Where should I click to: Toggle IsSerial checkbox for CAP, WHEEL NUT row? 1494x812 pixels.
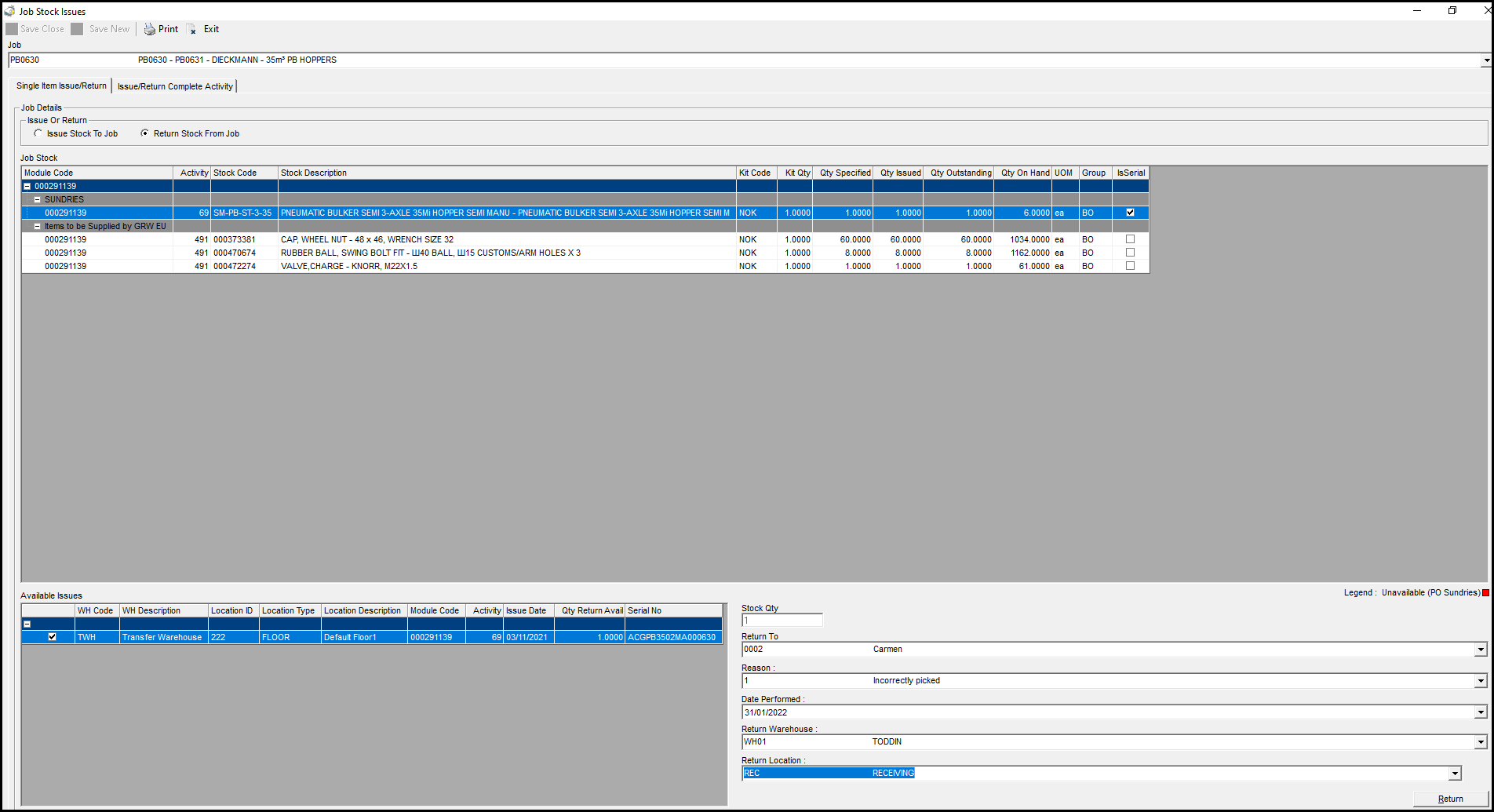click(1130, 239)
